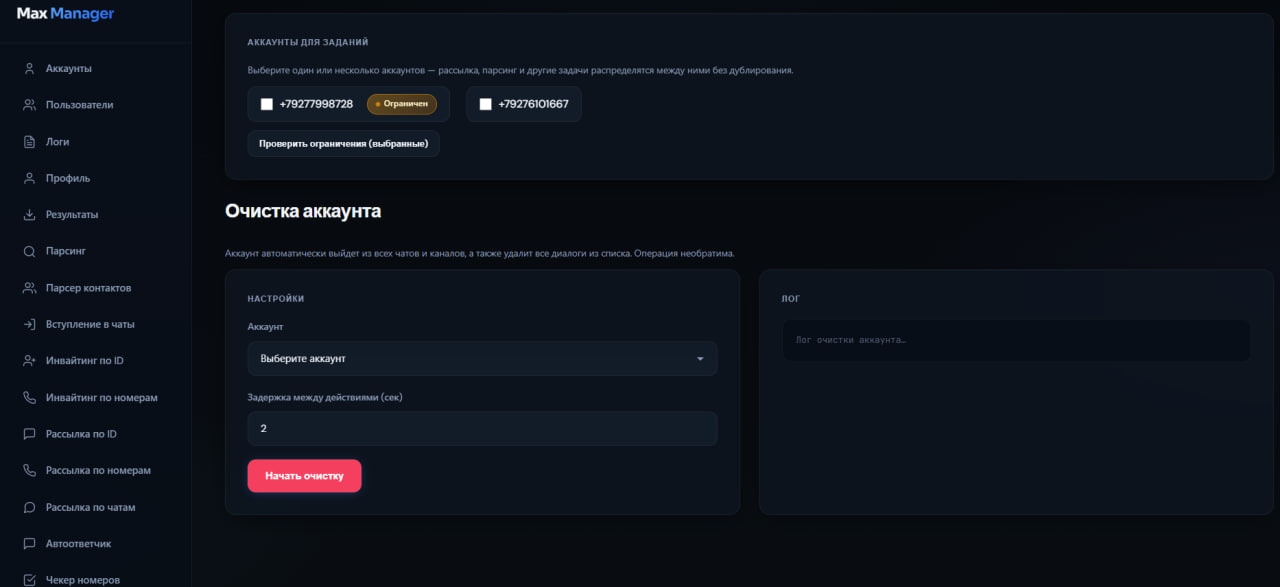Viewport: 1280px width, 587px height.
Task: Click the Пользователи sidebar icon
Action: click(x=29, y=105)
